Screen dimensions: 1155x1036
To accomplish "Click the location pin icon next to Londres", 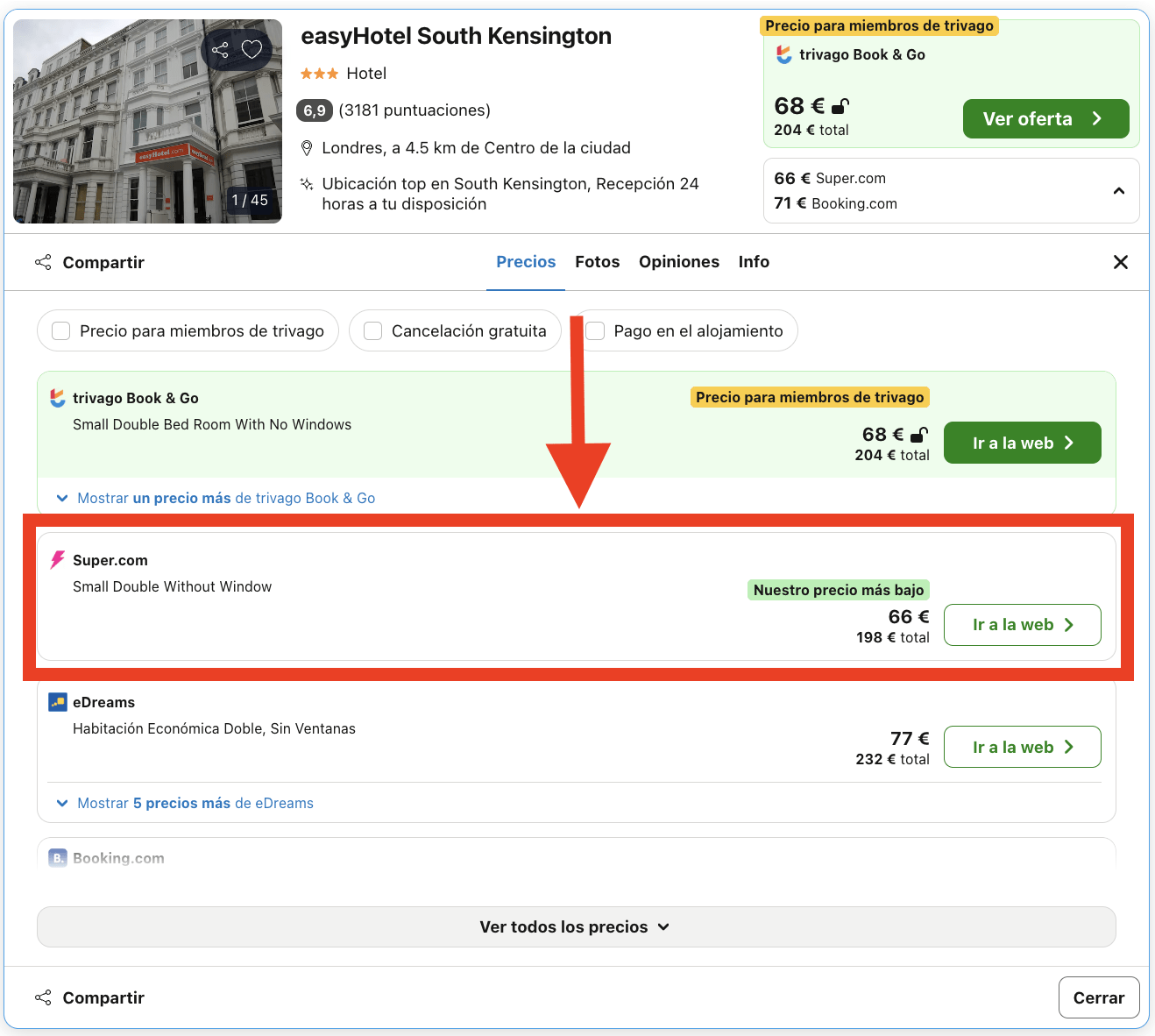I will tap(307, 148).
